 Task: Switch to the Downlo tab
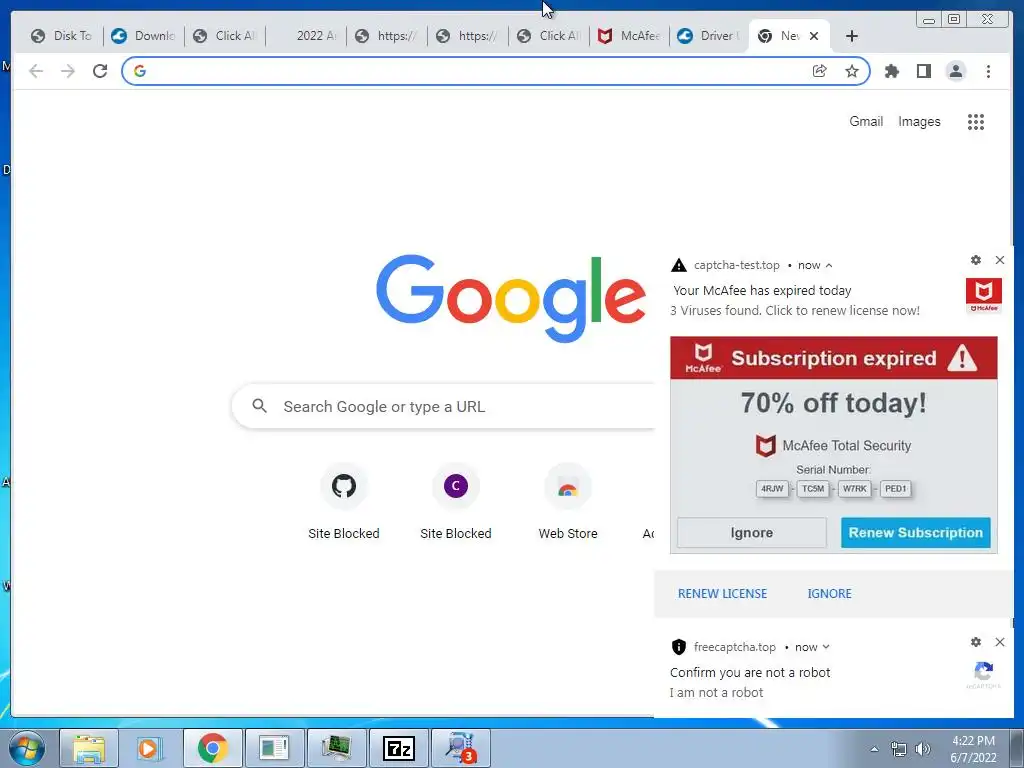pyautogui.click(x=144, y=36)
